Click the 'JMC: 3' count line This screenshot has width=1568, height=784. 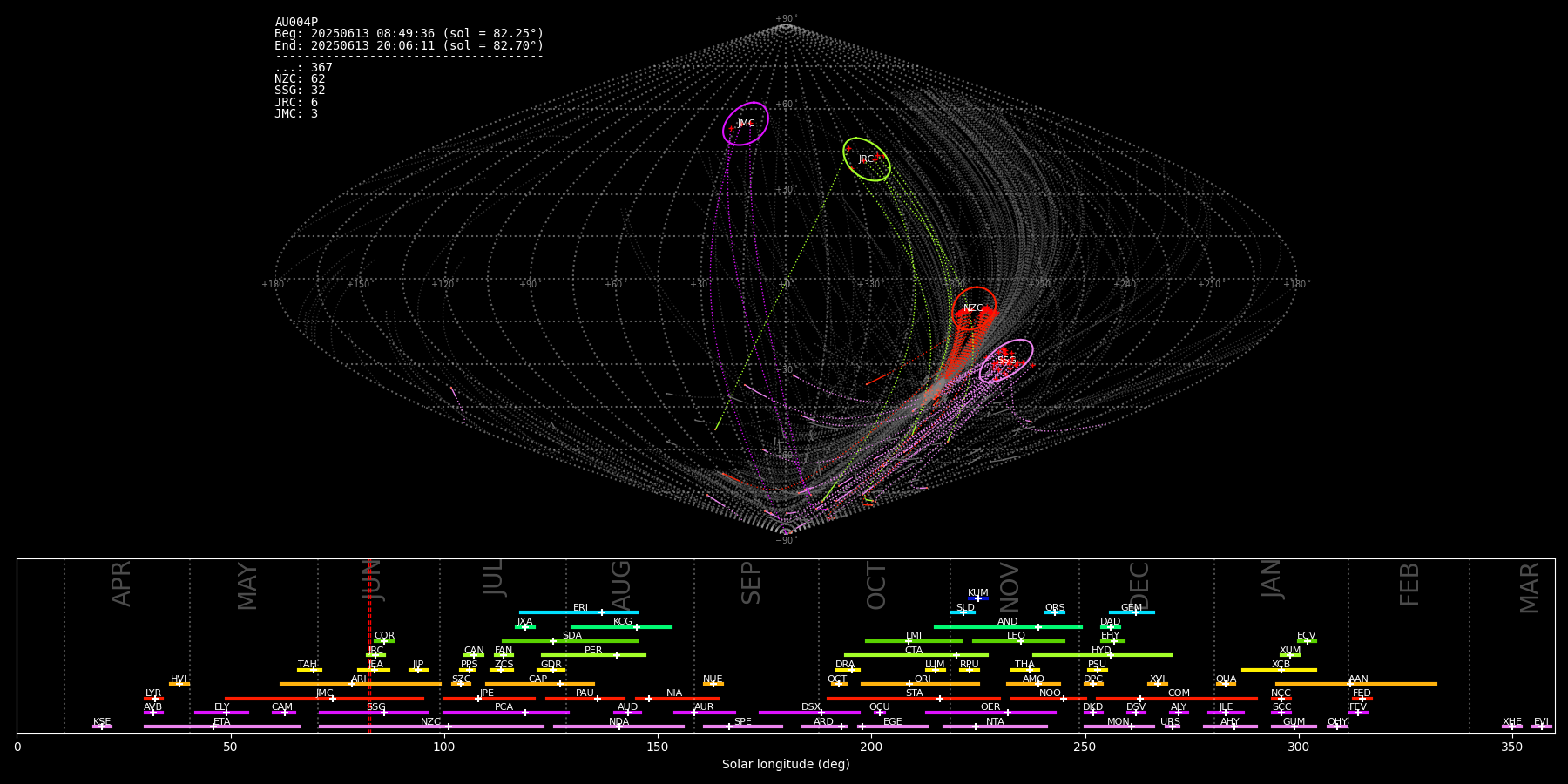pos(296,114)
